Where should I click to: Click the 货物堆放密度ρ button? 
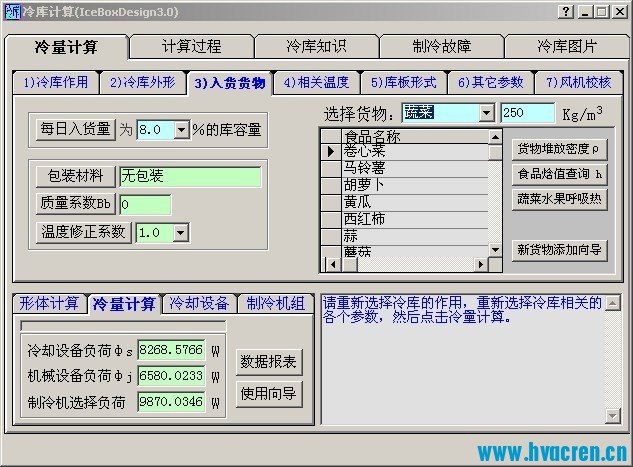(560, 149)
